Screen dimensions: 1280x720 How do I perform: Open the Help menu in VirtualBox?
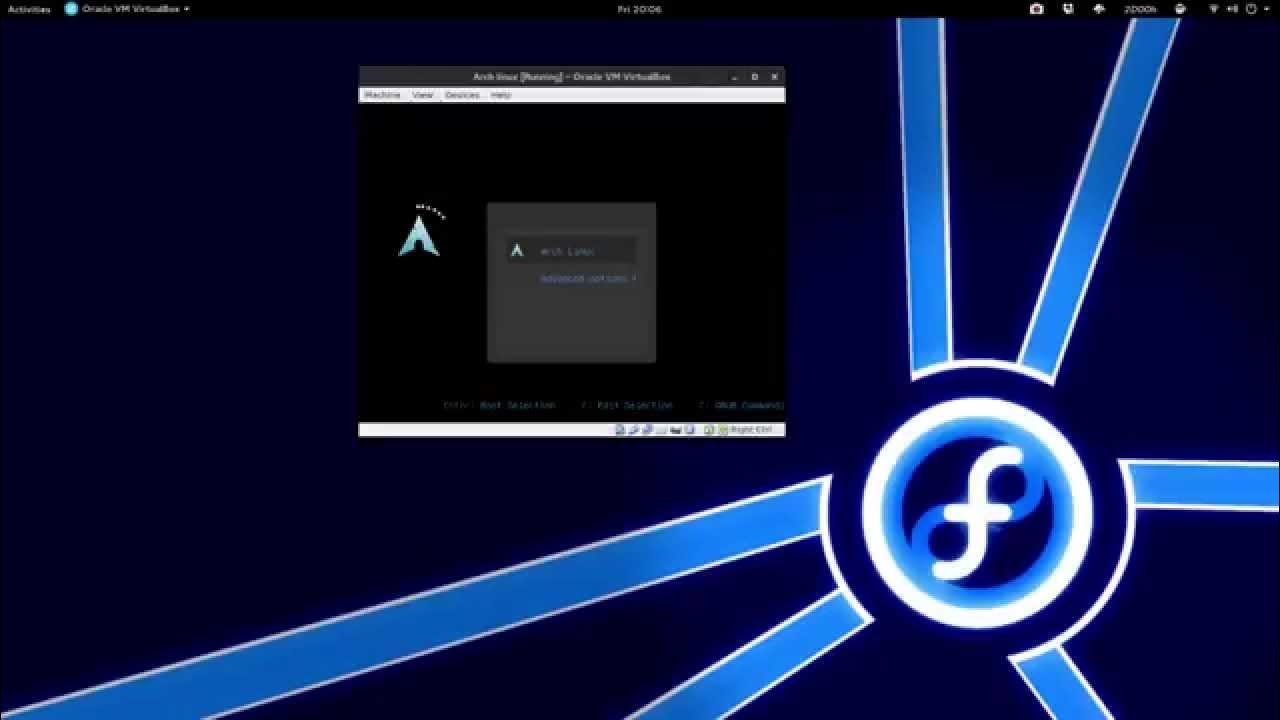click(x=501, y=95)
